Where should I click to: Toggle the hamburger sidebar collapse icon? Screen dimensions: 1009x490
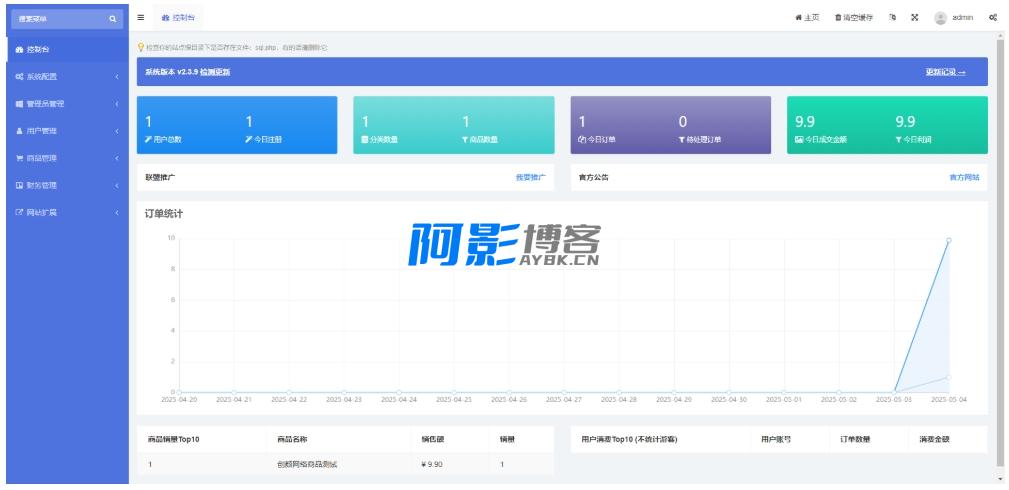point(141,18)
